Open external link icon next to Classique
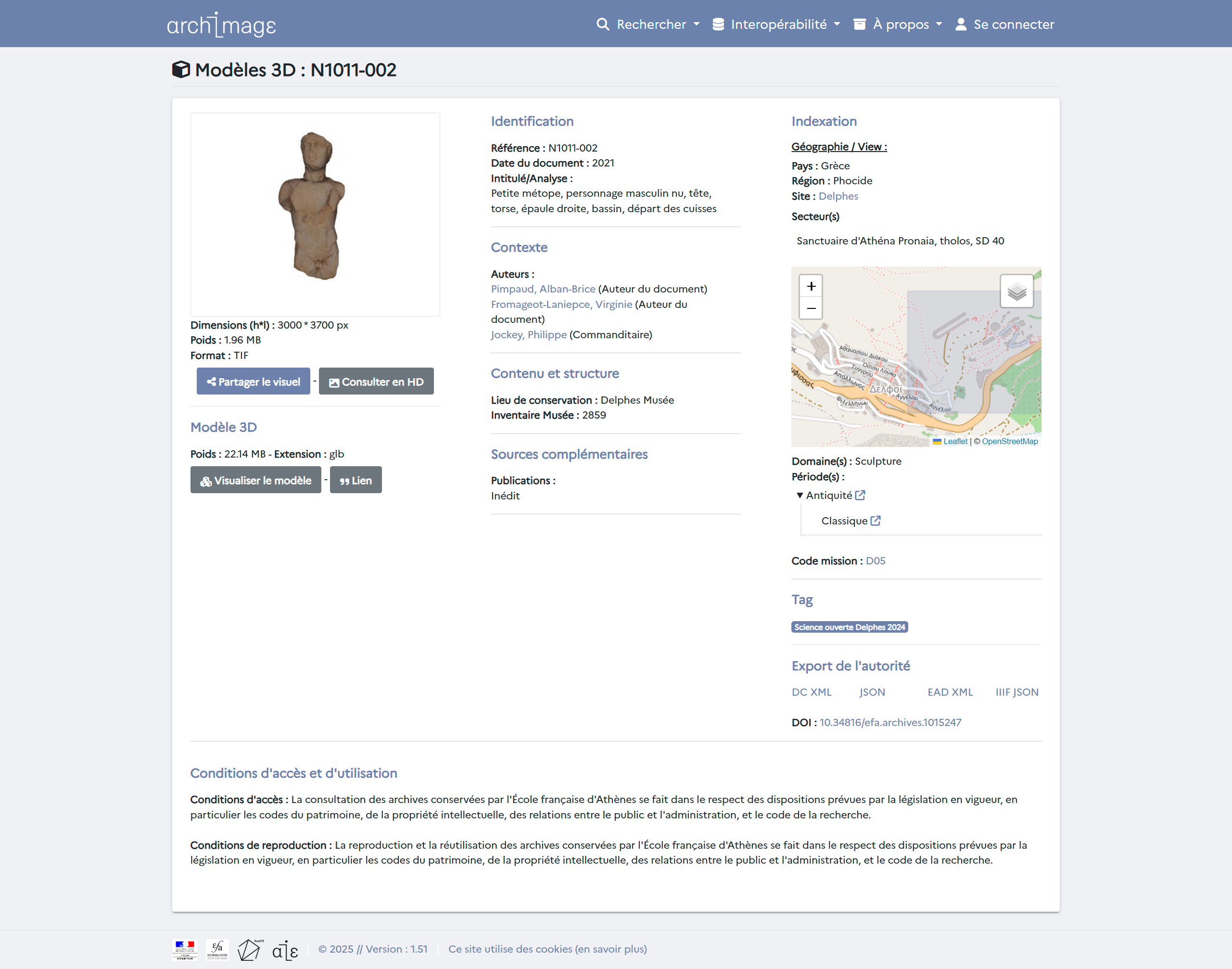This screenshot has height=969, width=1232. (x=875, y=521)
